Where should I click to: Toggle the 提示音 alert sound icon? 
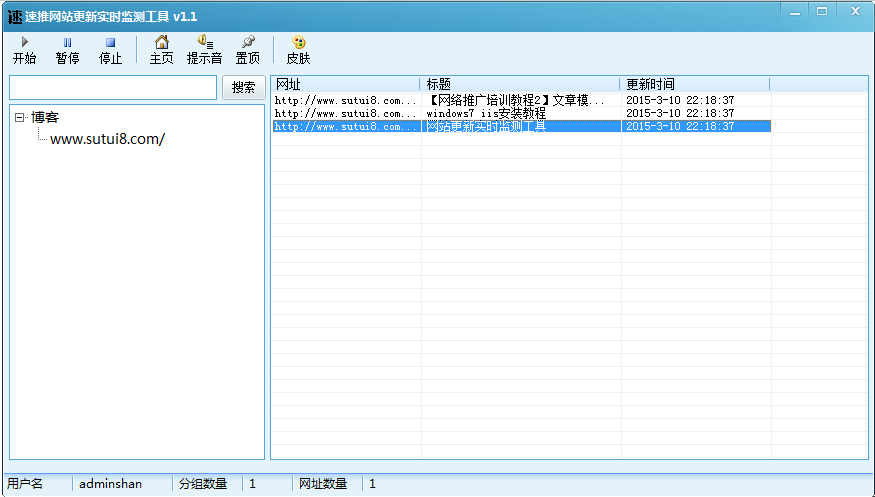click(x=204, y=42)
